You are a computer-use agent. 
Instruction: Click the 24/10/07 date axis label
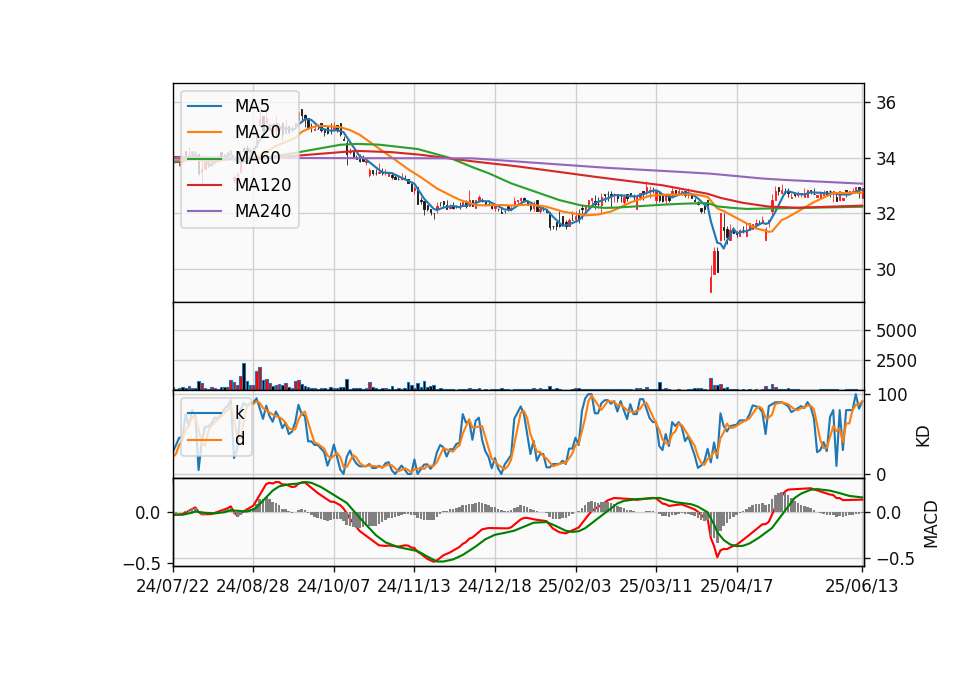click(x=334, y=586)
